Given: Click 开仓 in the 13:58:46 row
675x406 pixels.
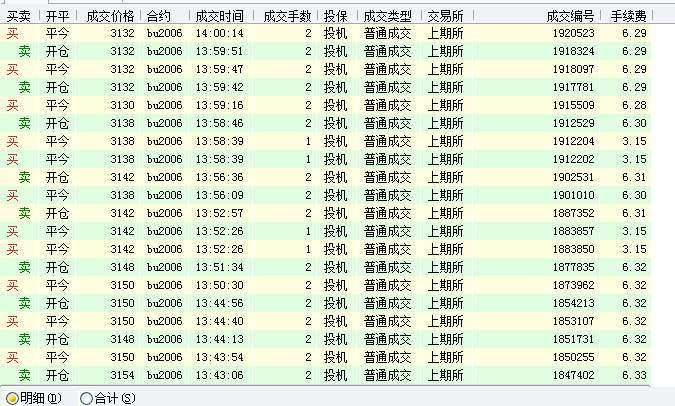Looking at the screenshot, I should click(x=57, y=123).
